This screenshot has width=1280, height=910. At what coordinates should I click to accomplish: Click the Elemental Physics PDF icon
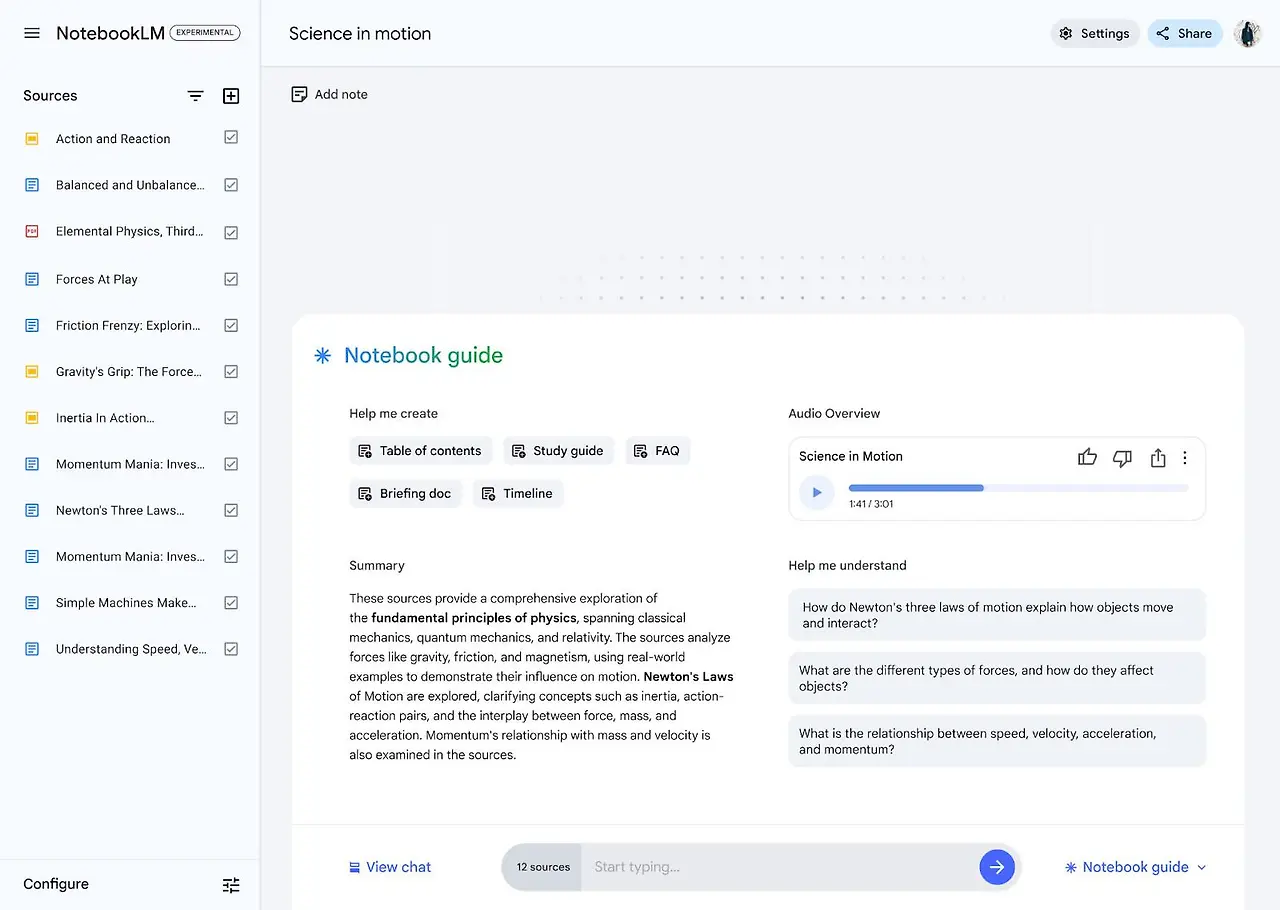pyautogui.click(x=32, y=231)
